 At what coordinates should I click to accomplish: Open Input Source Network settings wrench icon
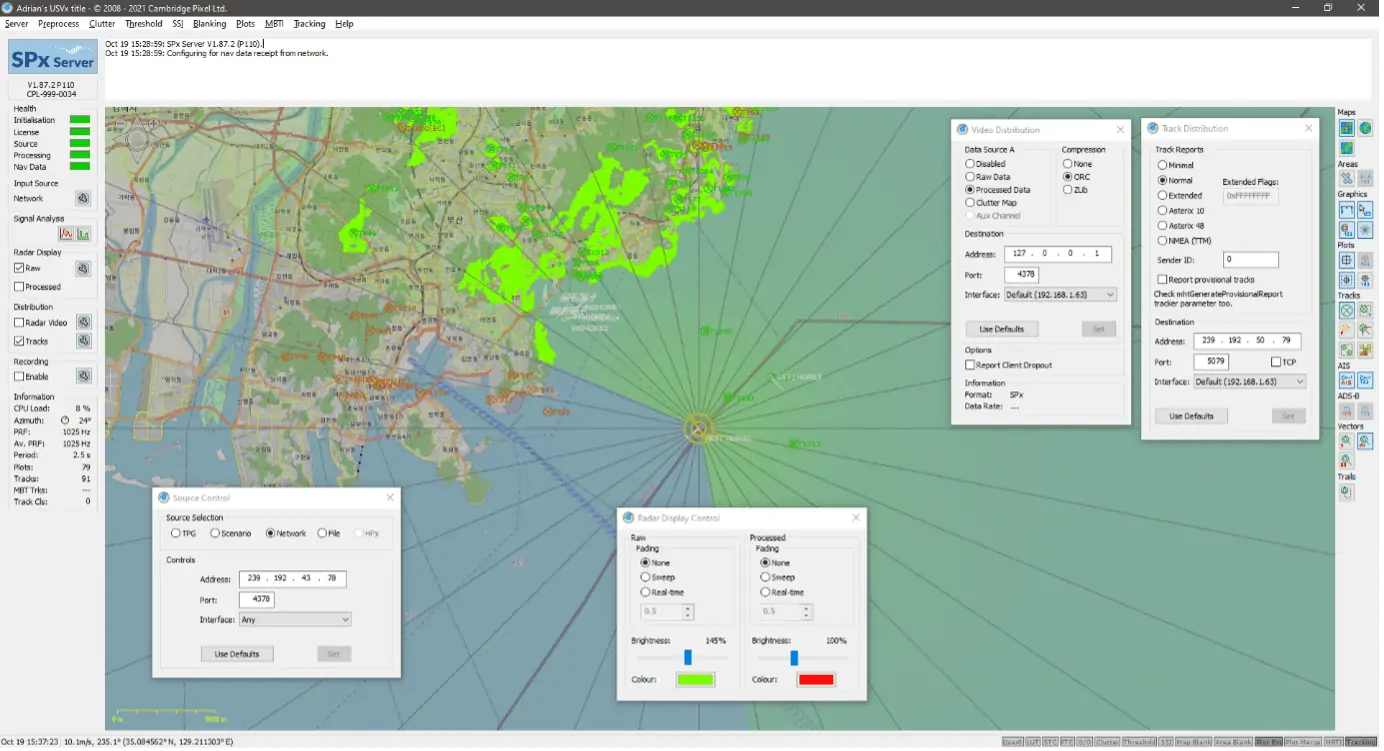(x=83, y=199)
